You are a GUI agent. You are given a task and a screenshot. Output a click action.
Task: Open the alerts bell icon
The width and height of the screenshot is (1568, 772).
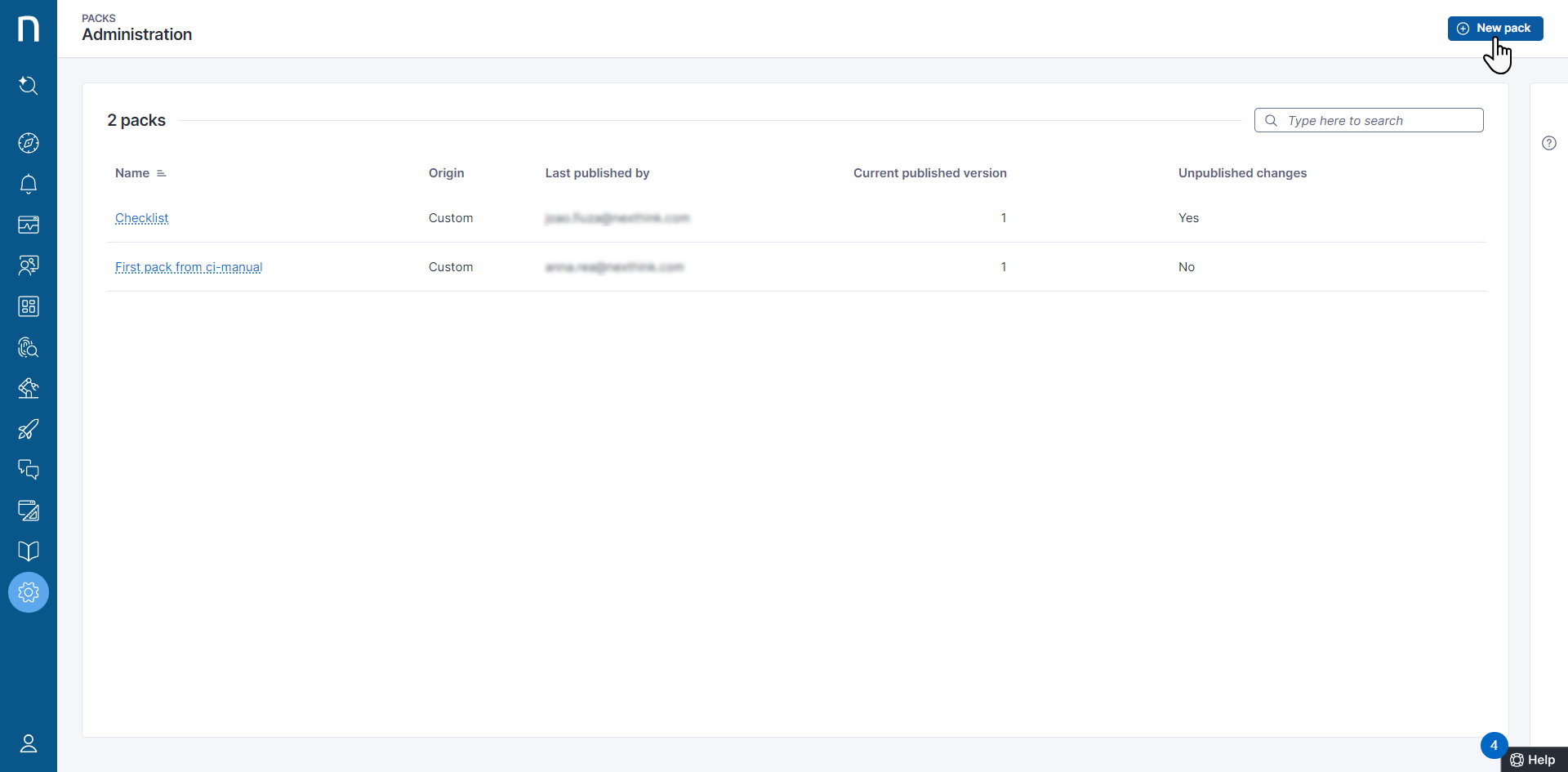[29, 184]
